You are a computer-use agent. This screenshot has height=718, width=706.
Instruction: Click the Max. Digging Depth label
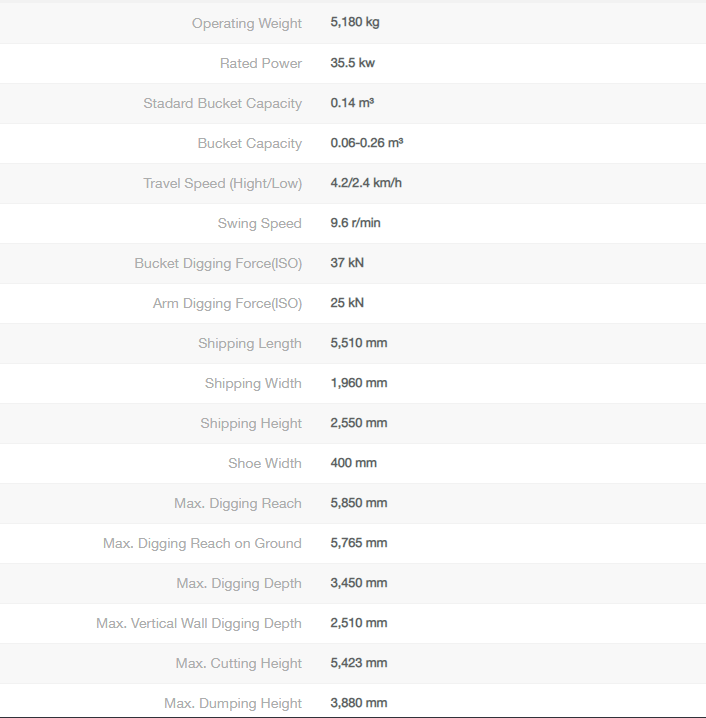pos(239,583)
